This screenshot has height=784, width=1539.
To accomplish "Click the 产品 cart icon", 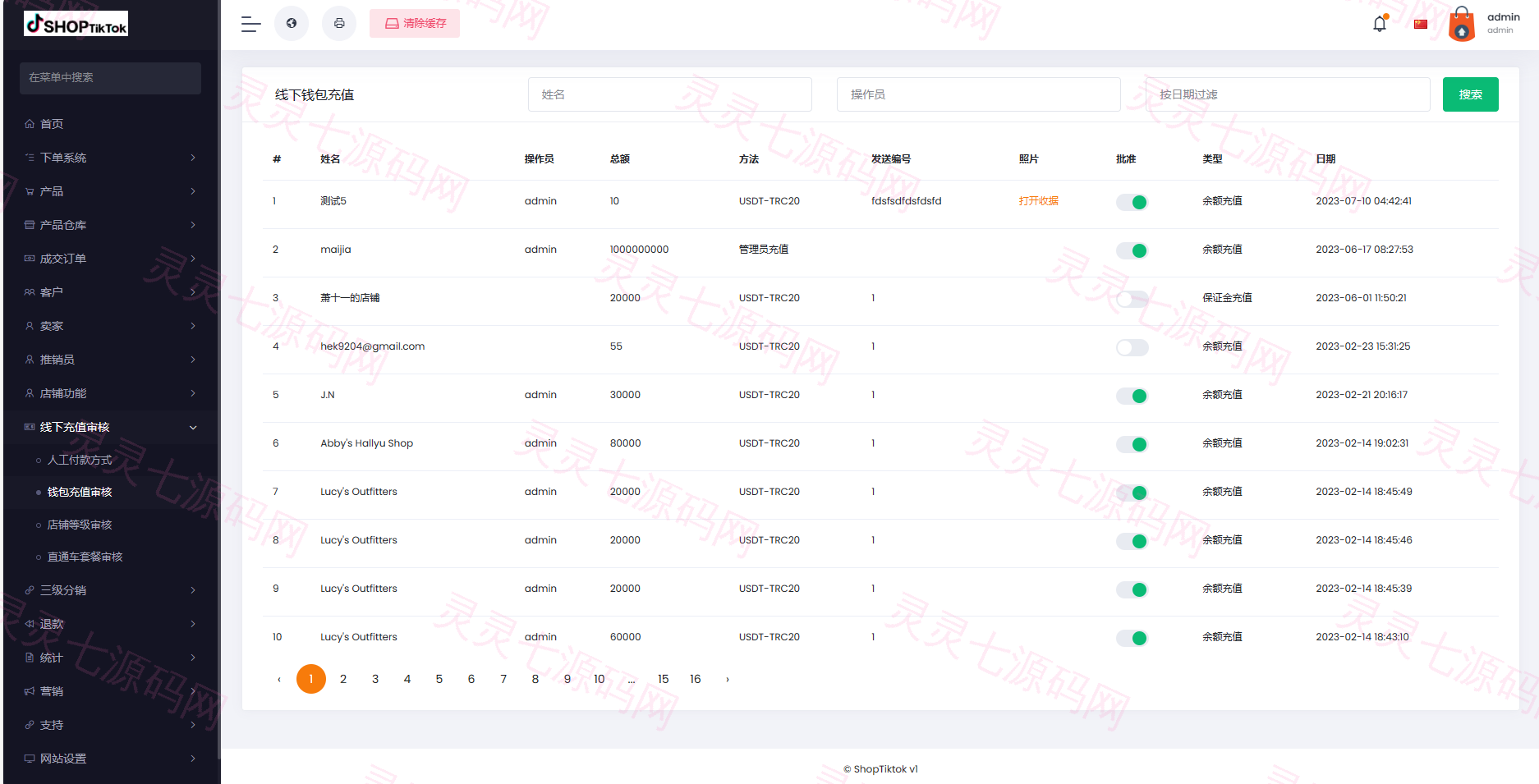I will [x=30, y=191].
